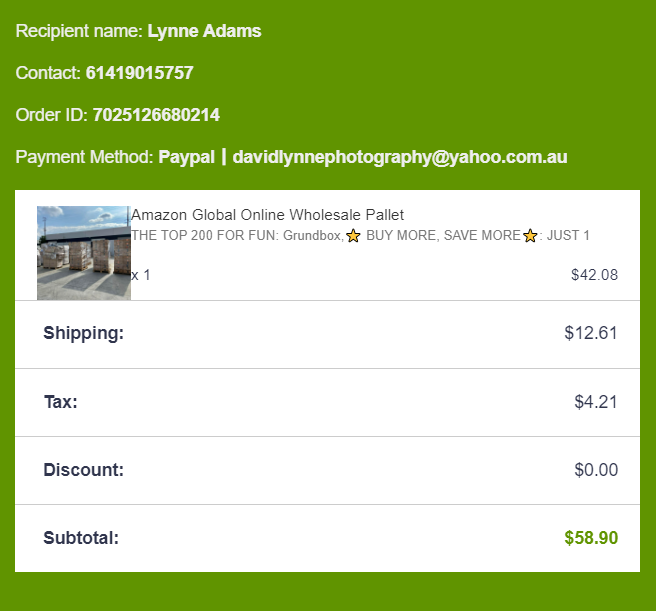Viewport: 656px width, 611px height.
Task: Click the Tax label
Action: coord(60,402)
